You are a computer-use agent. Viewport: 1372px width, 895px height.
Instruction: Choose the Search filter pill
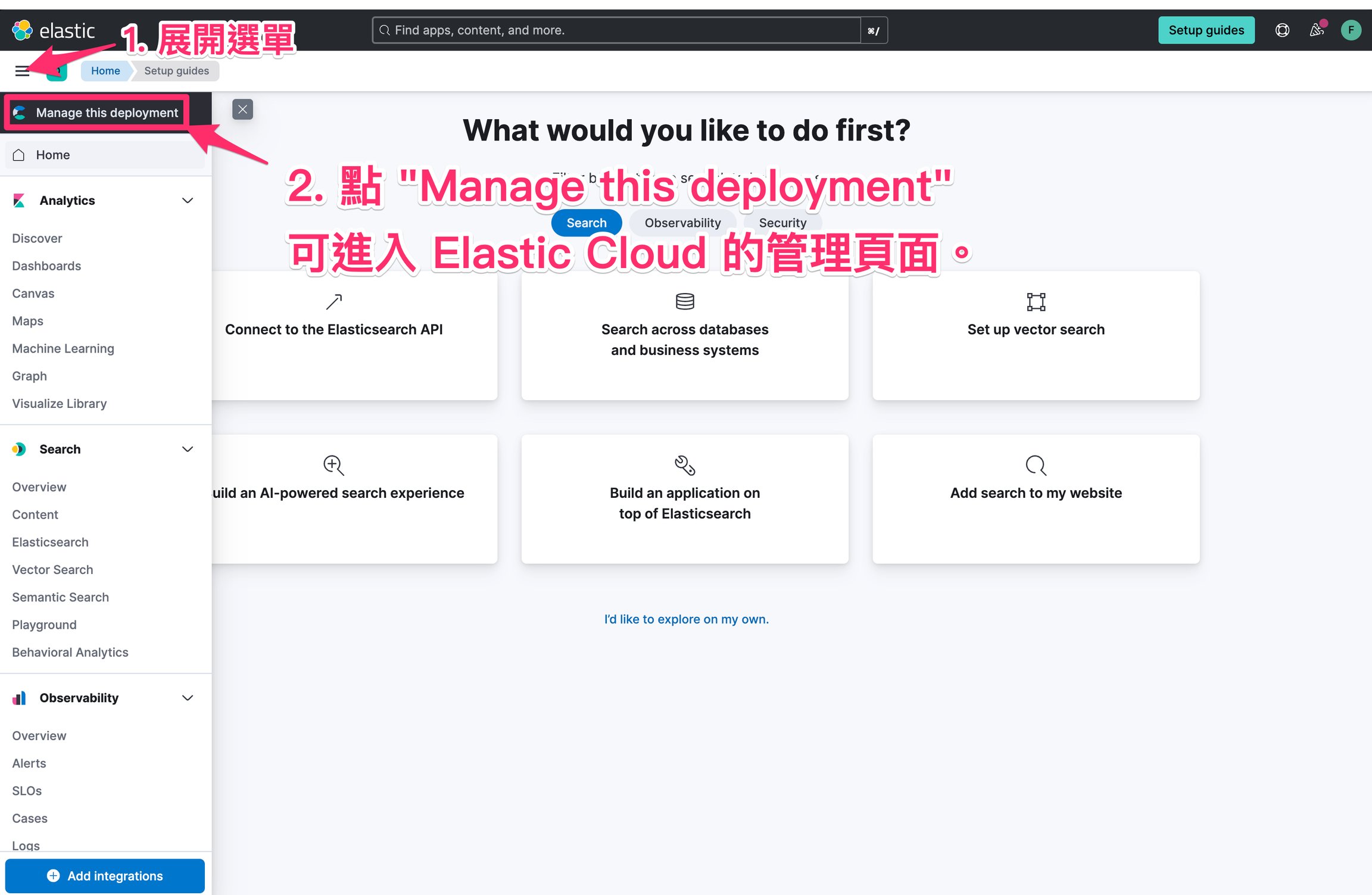tap(587, 223)
